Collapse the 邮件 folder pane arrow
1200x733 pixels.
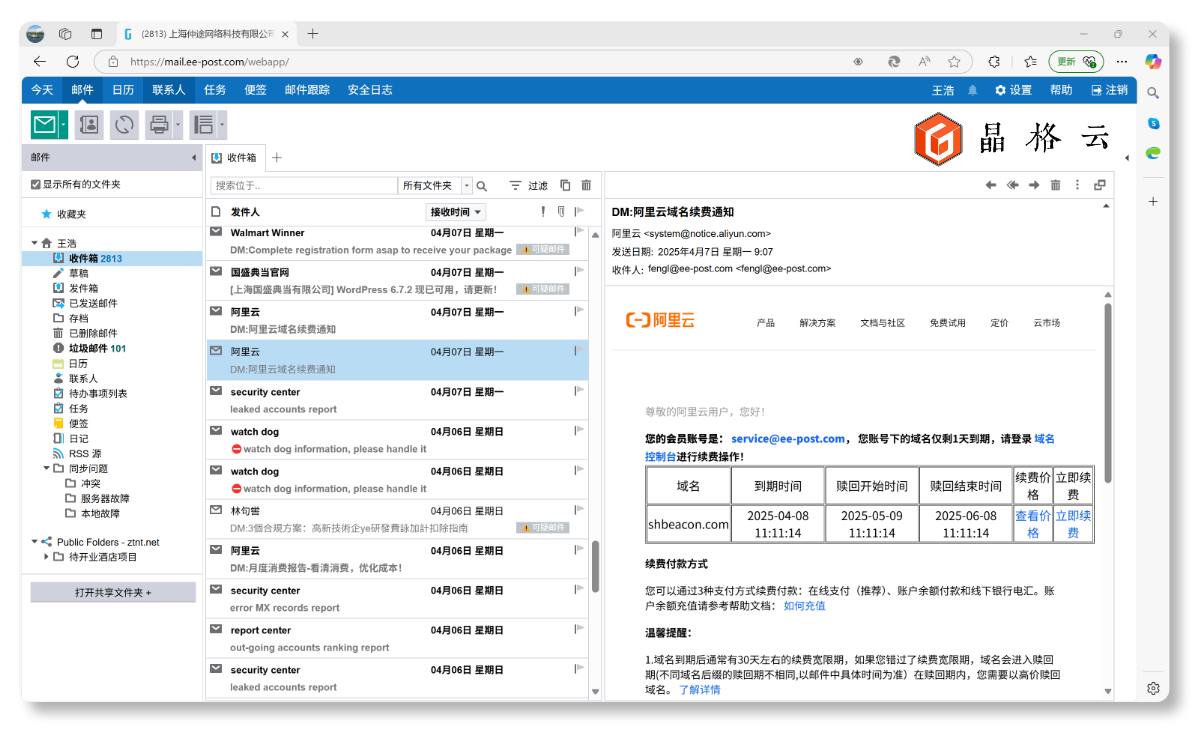[194, 158]
